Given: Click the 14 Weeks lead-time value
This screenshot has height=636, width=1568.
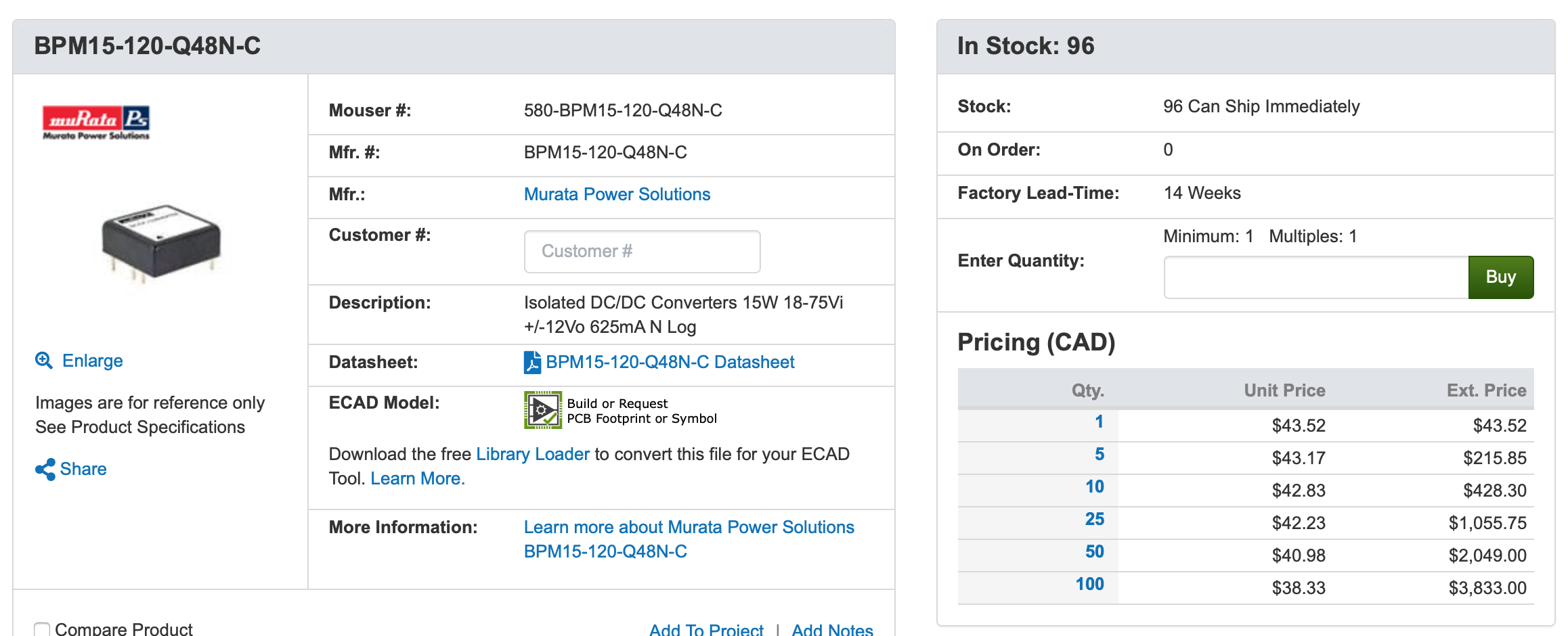Looking at the screenshot, I should [x=1202, y=193].
